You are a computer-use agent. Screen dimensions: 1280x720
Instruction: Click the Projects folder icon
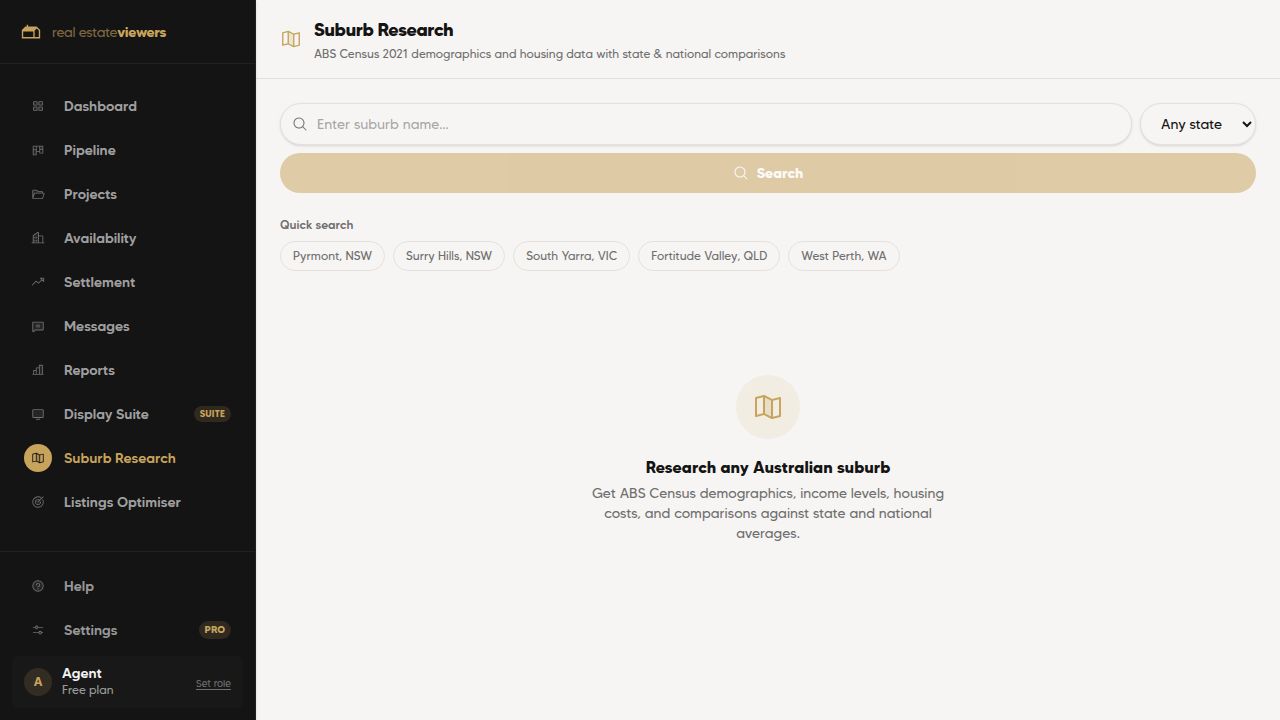[x=38, y=194]
